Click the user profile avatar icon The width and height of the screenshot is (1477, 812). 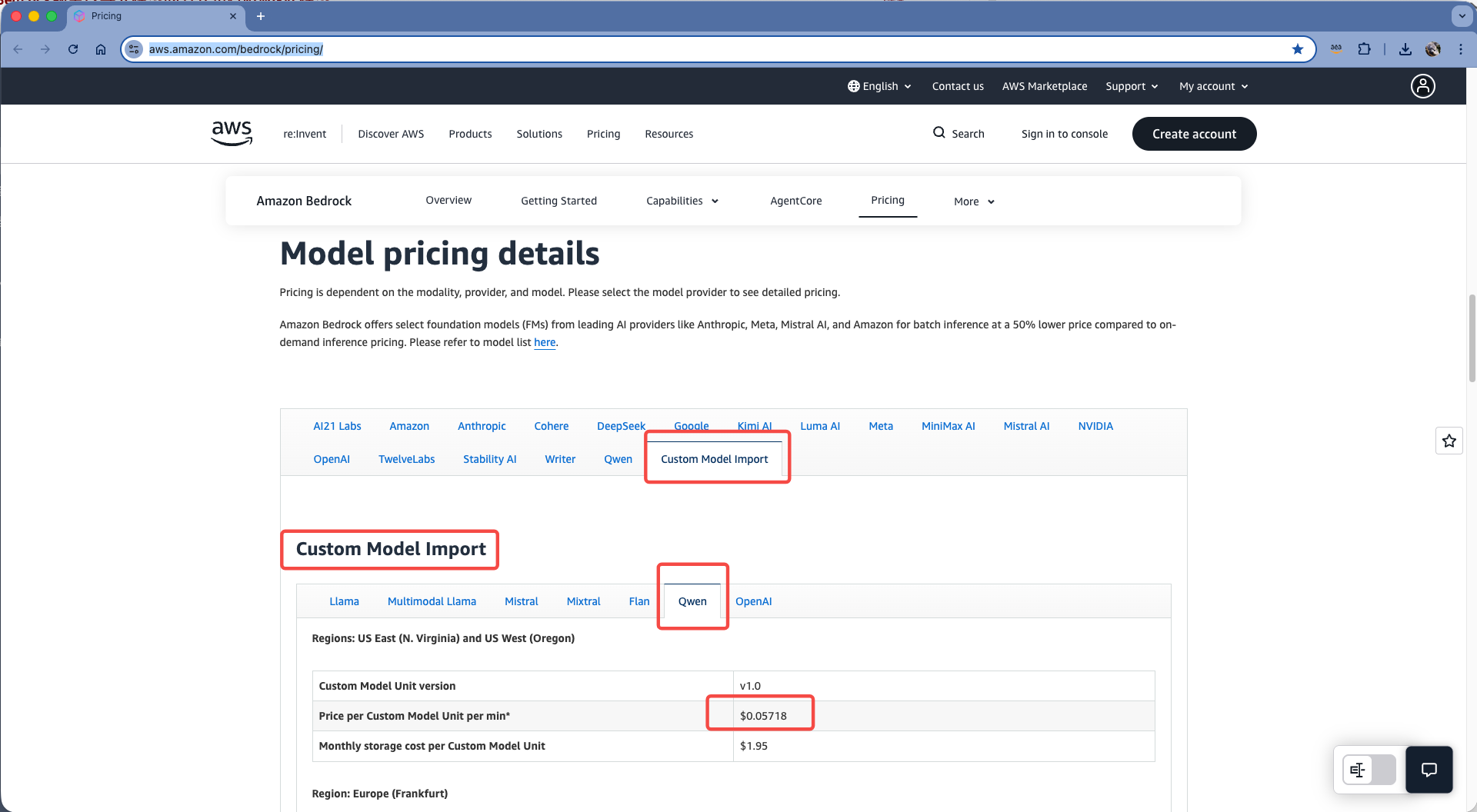(x=1422, y=86)
